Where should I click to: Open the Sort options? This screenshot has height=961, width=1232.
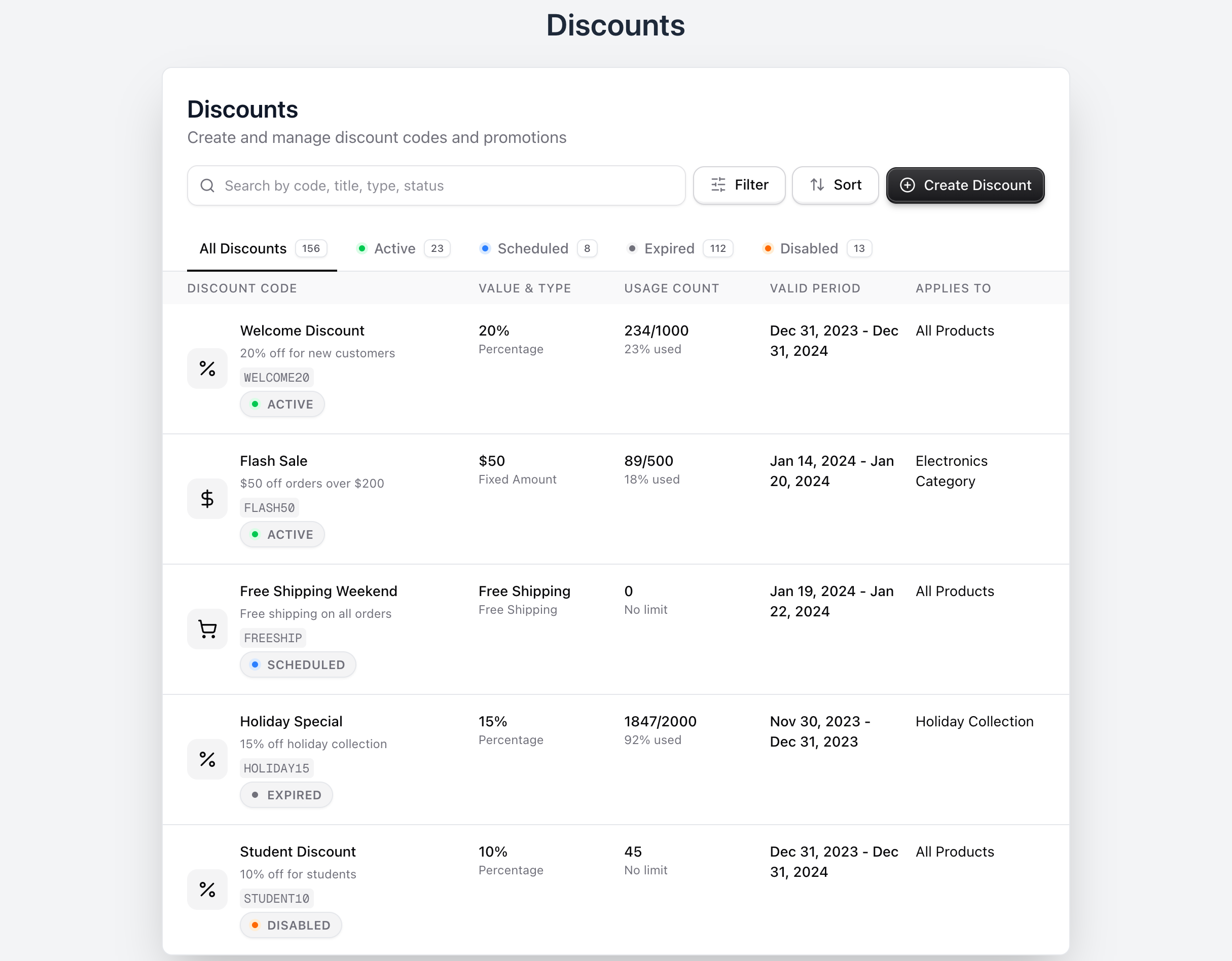[835, 185]
